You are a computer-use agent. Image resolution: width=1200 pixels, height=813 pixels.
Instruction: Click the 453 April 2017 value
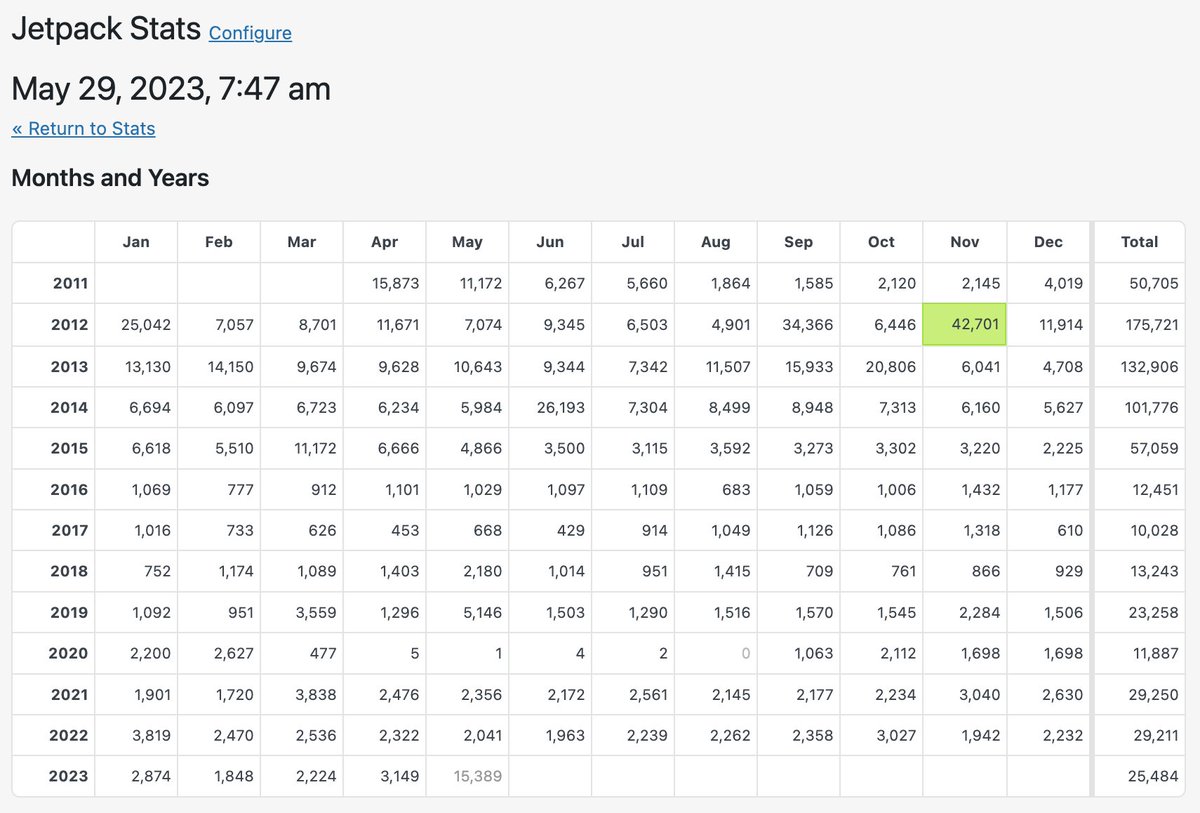coord(405,531)
